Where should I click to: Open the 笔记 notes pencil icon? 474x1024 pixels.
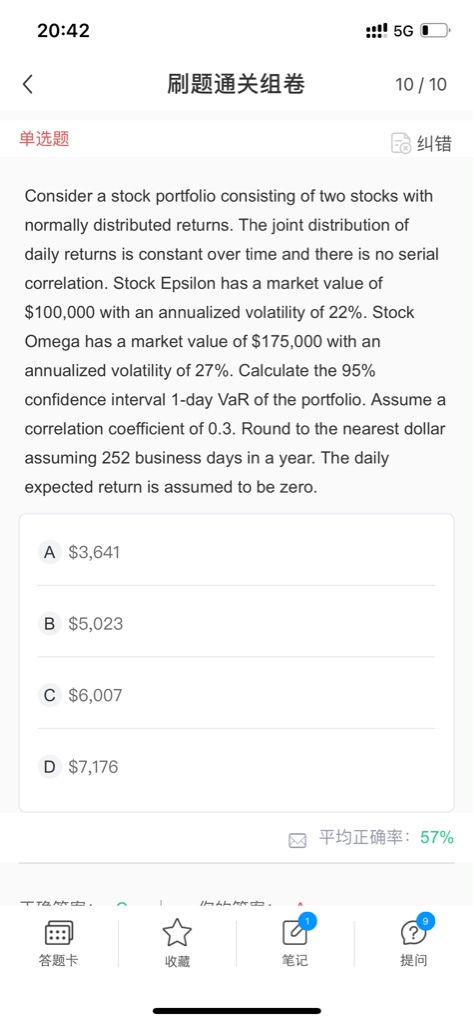pos(295,933)
